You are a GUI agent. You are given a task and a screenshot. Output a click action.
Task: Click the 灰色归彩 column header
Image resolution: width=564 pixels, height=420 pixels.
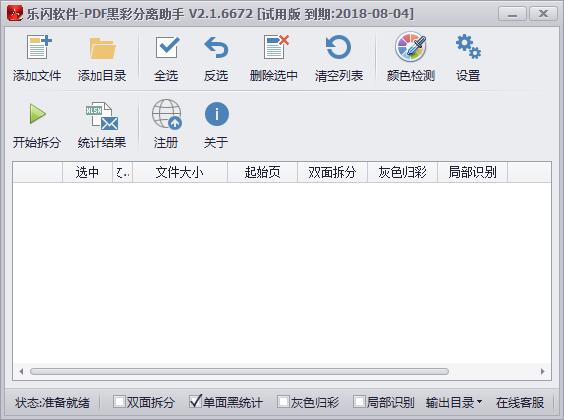pyautogui.click(x=402, y=172)
